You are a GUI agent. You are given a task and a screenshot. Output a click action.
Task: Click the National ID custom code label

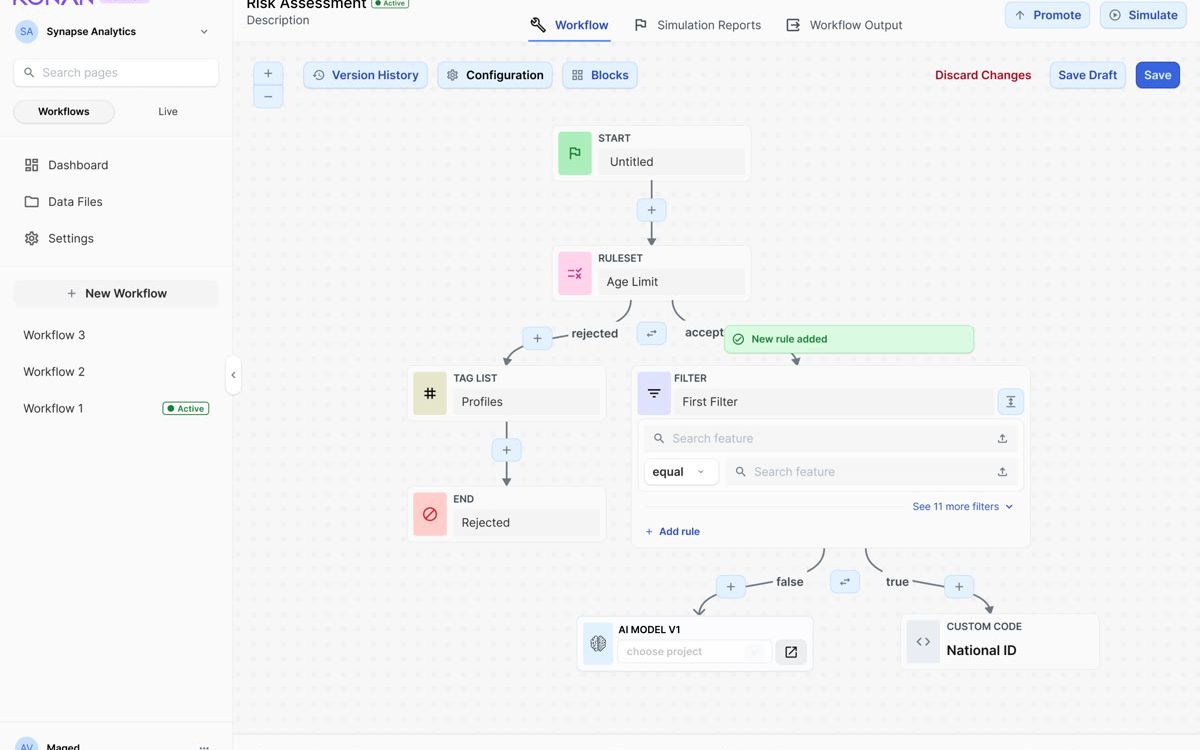coord(982,650)
